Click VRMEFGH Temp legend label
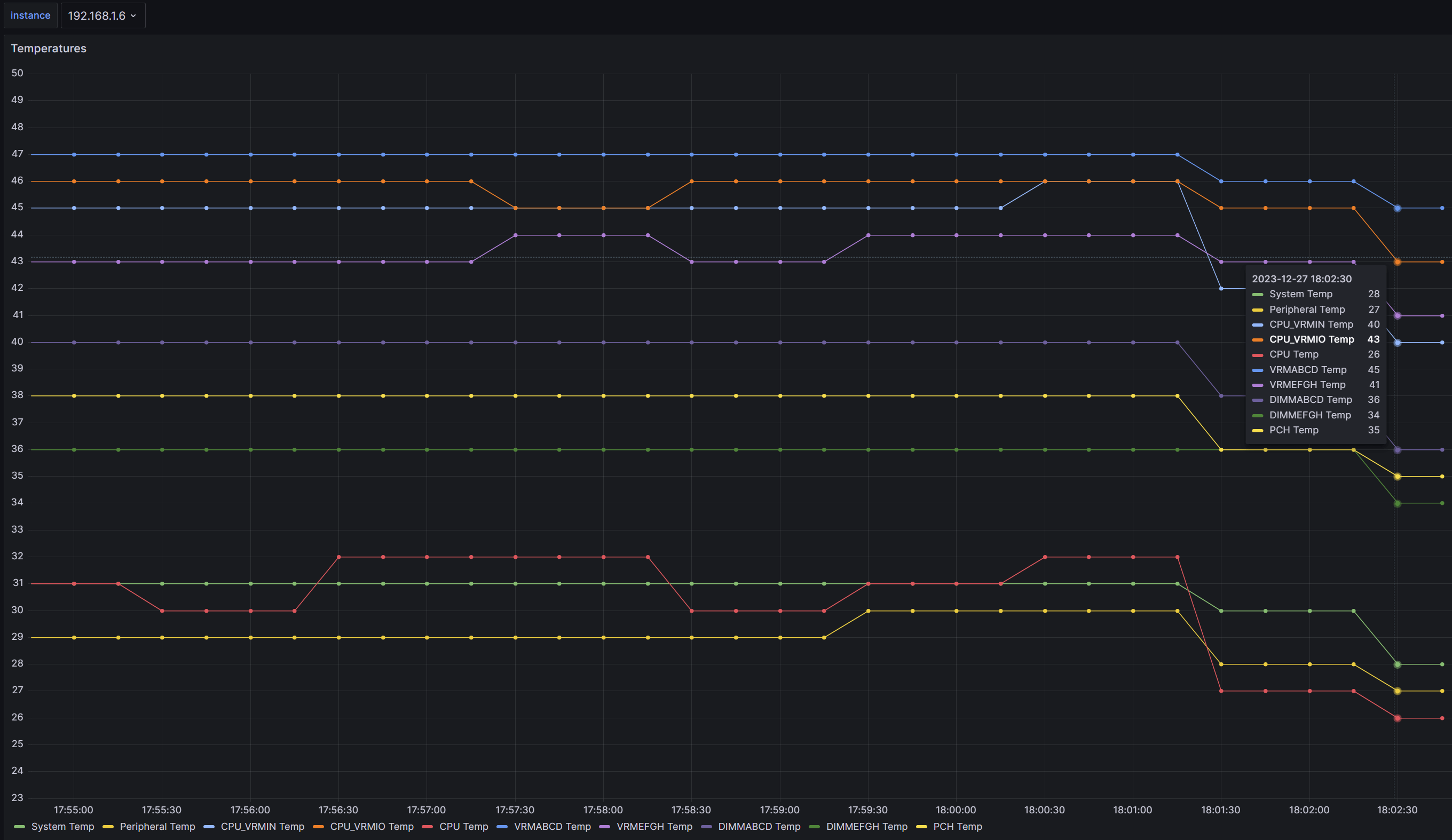1452x840 pixels. [654, 826]
